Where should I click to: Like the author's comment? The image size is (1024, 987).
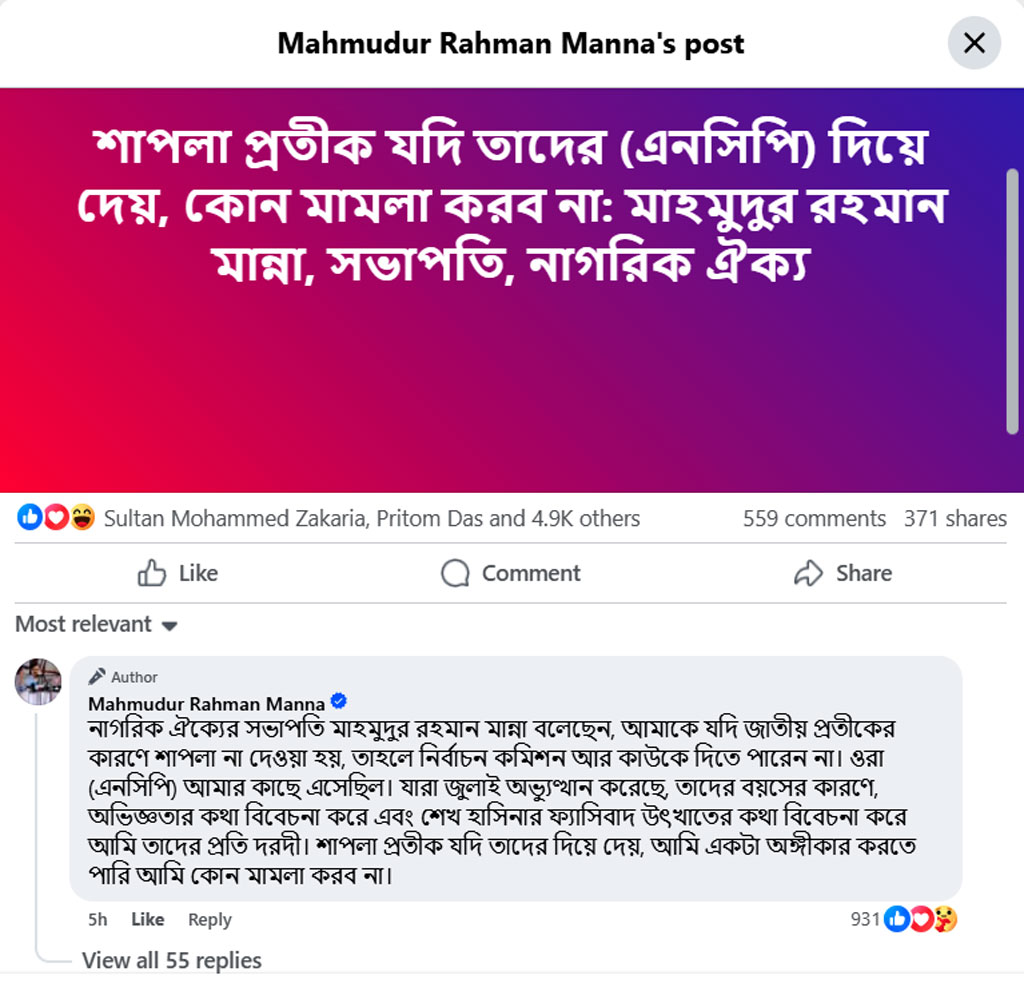(x=147, y=919)
